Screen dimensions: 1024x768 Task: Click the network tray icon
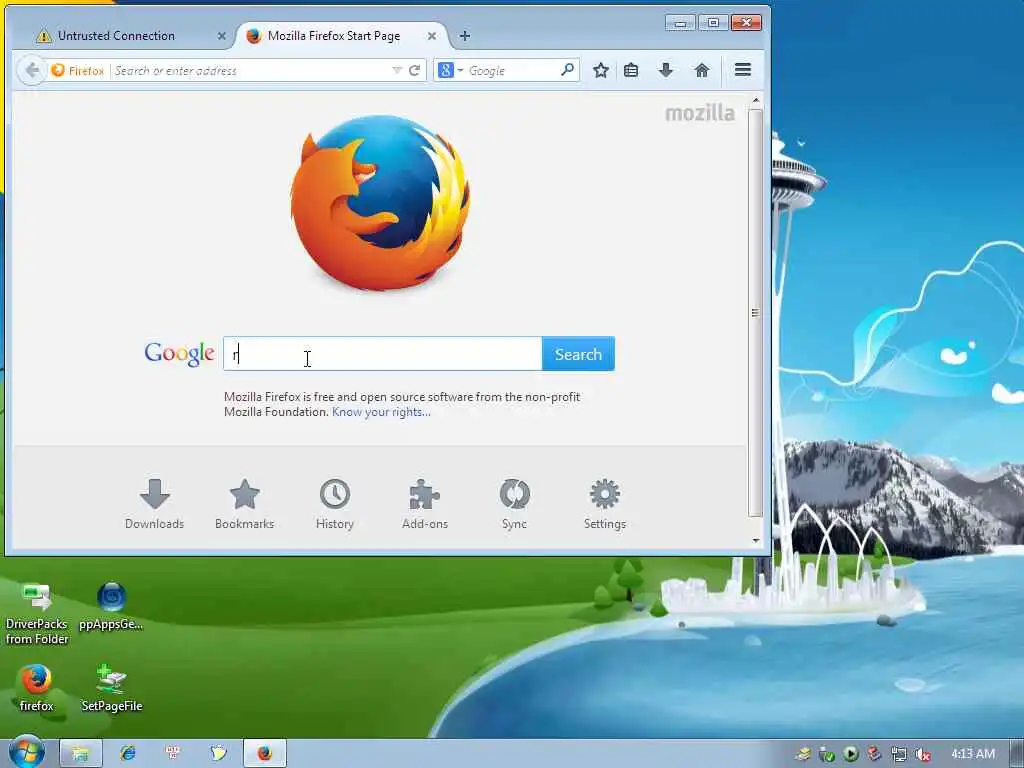point(899,754)
